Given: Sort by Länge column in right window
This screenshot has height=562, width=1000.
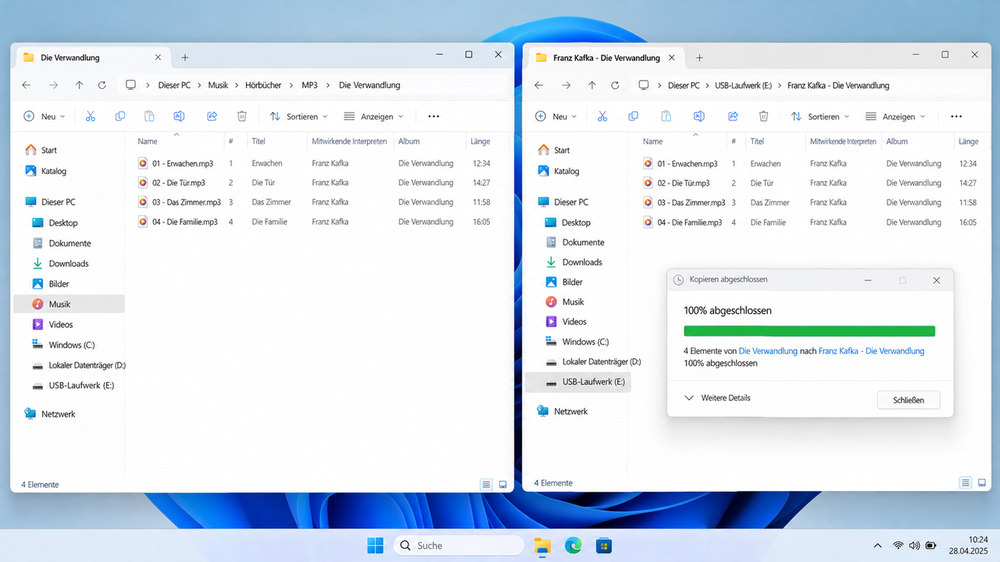Looking at the screenshot, I should (x=968, y=141).
